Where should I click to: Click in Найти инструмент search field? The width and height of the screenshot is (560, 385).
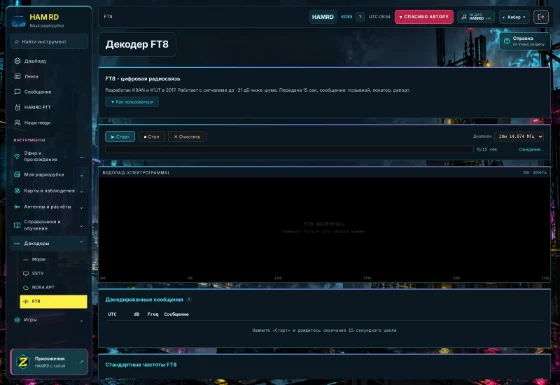click(49, 42)
